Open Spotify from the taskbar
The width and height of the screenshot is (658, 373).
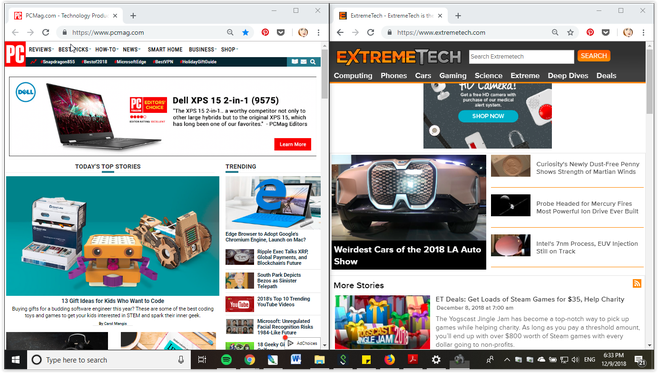tap(226, 360)
